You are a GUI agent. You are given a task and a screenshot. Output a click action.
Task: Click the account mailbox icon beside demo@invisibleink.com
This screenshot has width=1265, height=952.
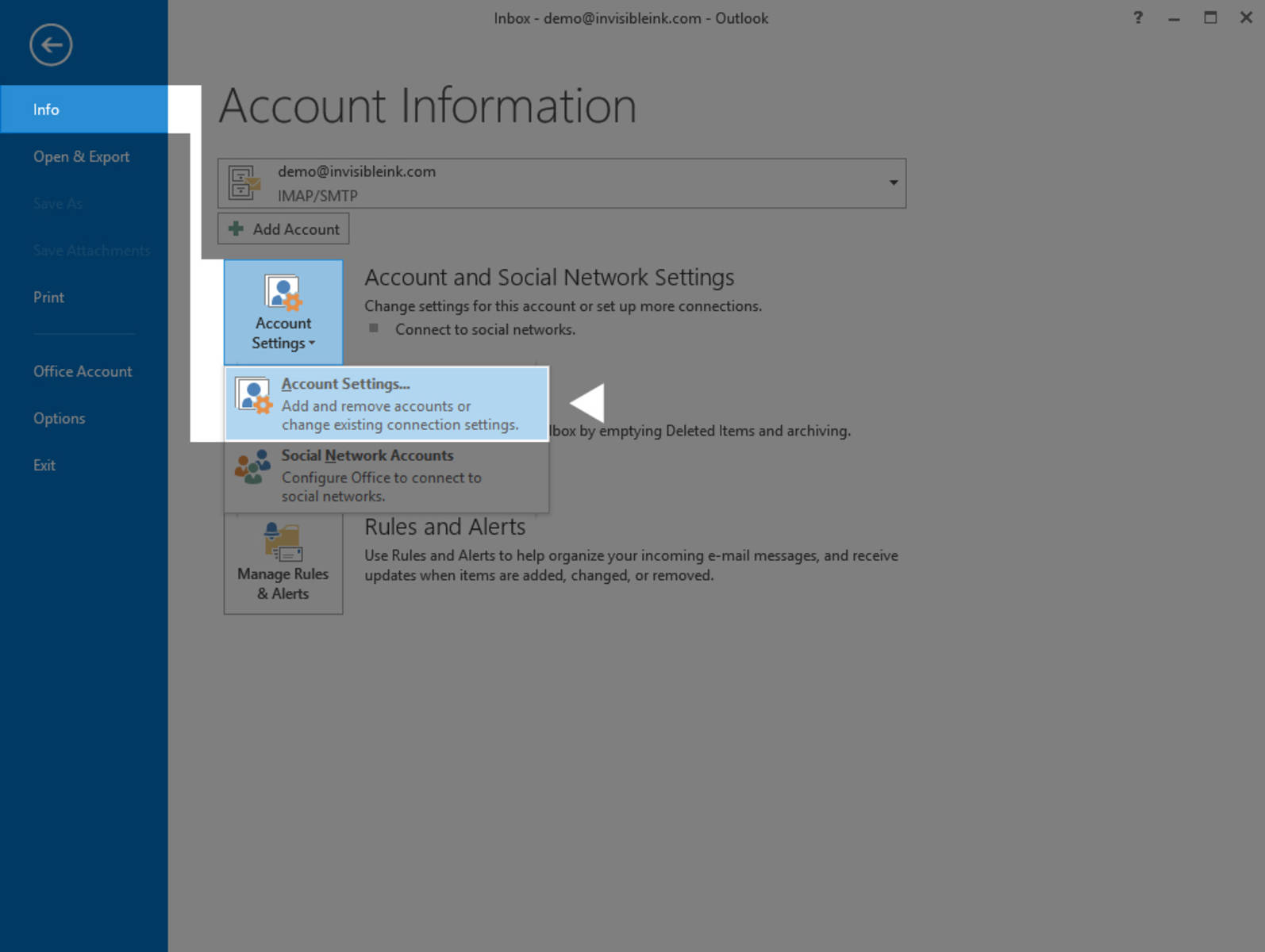click(x=244, y=183)
